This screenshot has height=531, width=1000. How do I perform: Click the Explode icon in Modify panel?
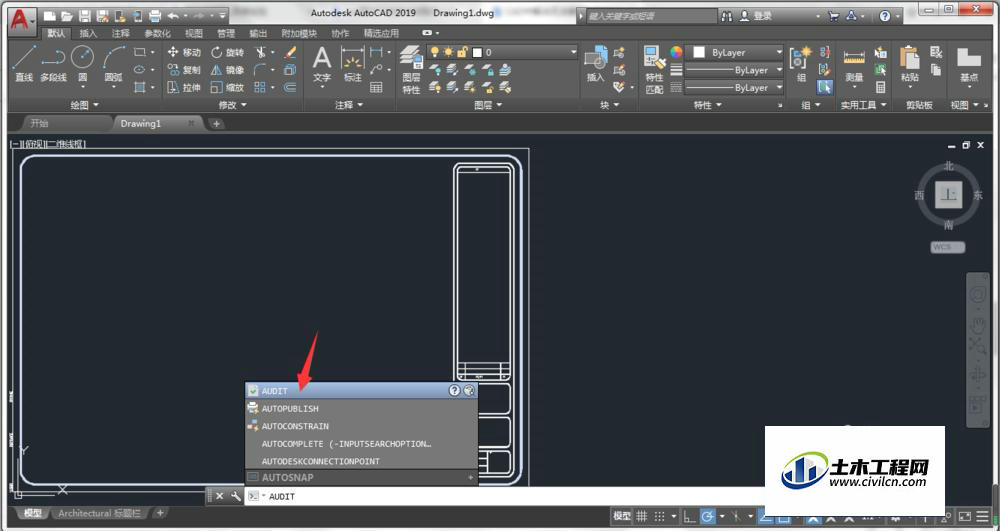tap(290, 69)
